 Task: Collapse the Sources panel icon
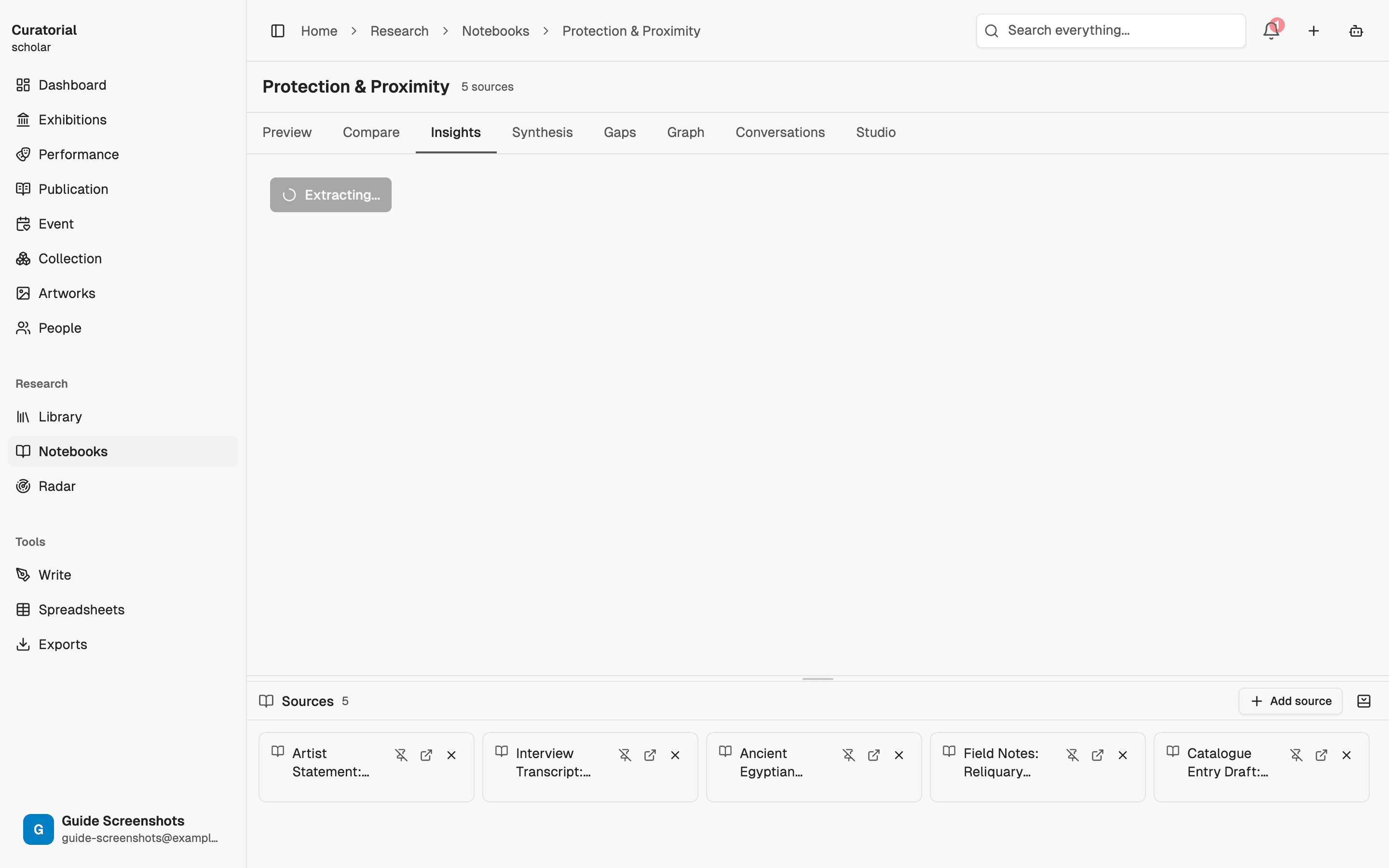click(1364, 701)
